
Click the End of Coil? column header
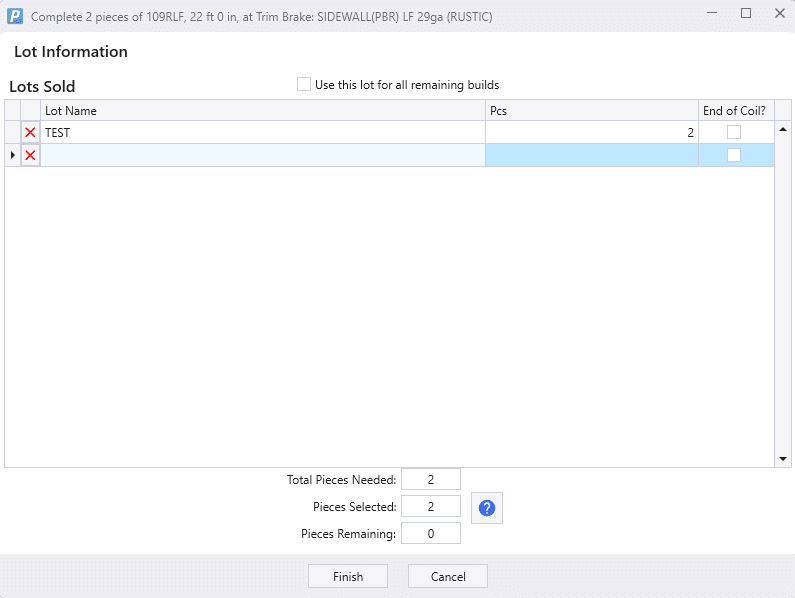[734, 111]
